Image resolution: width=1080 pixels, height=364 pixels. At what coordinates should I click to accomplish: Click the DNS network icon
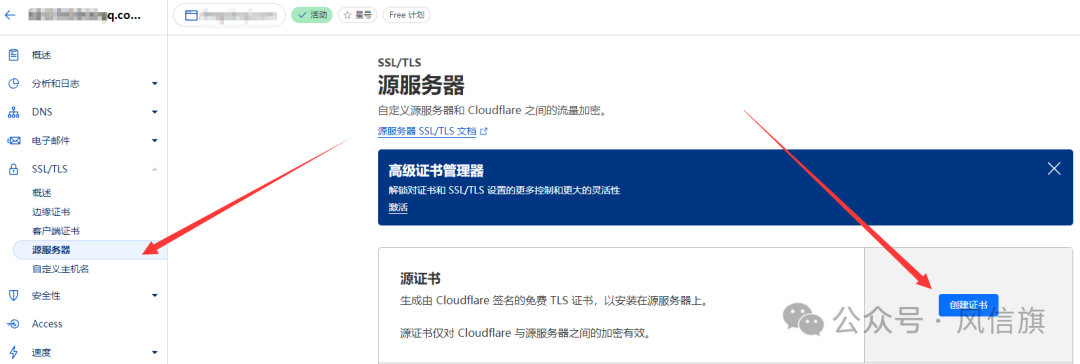click(13, 112)
